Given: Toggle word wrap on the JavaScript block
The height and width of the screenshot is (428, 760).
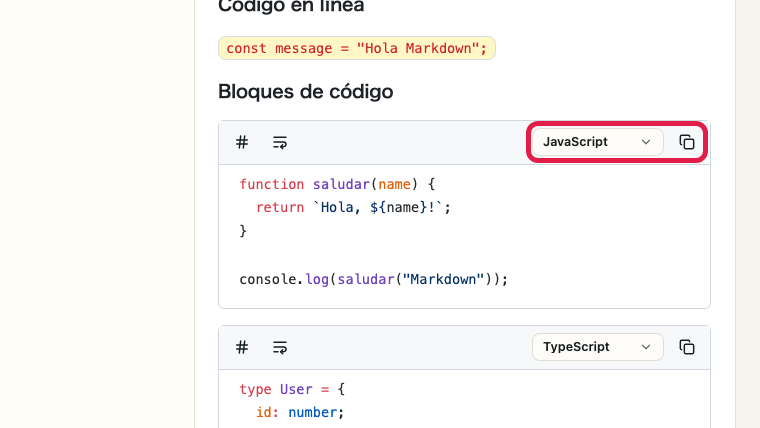Looking at the screenshot, I should click(280, 143).
